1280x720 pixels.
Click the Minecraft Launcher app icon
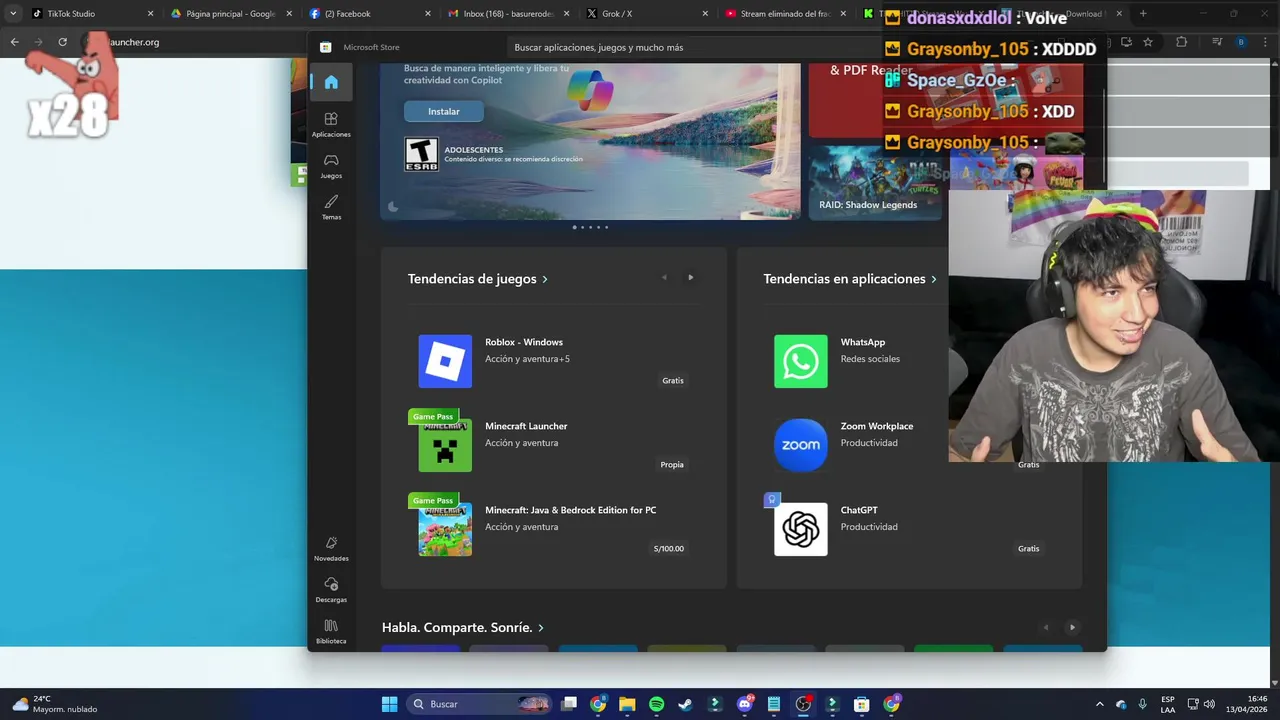445,445
